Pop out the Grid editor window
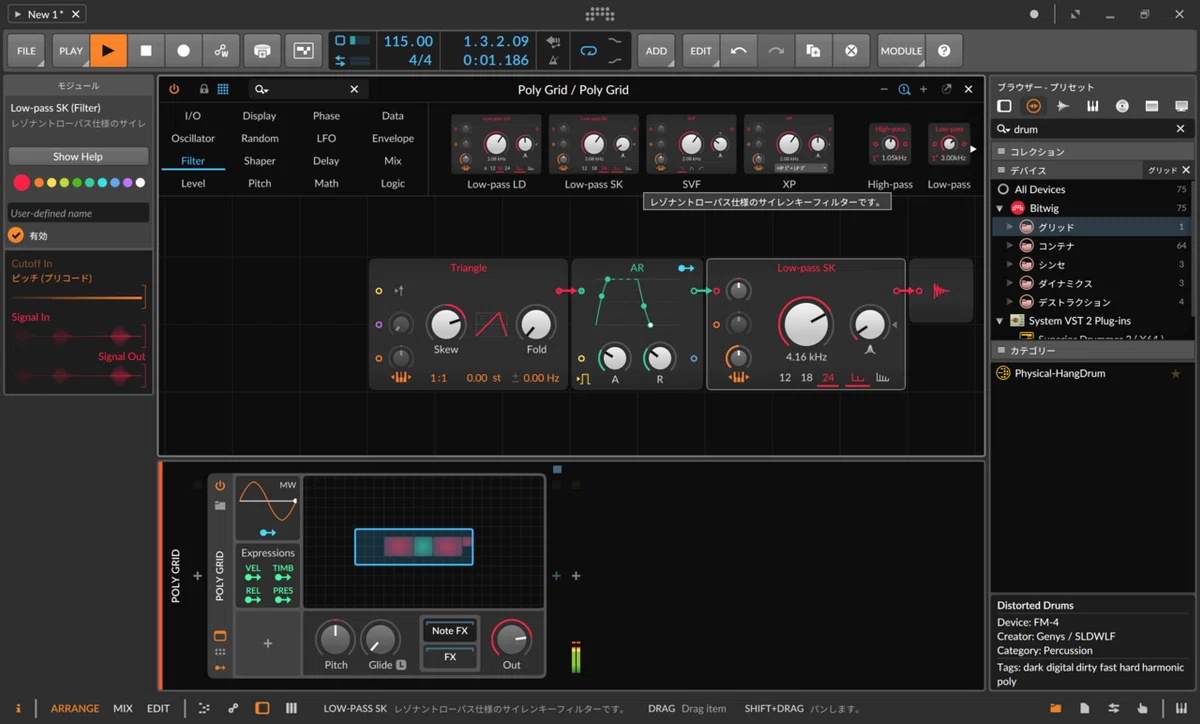 pos(947,89)
